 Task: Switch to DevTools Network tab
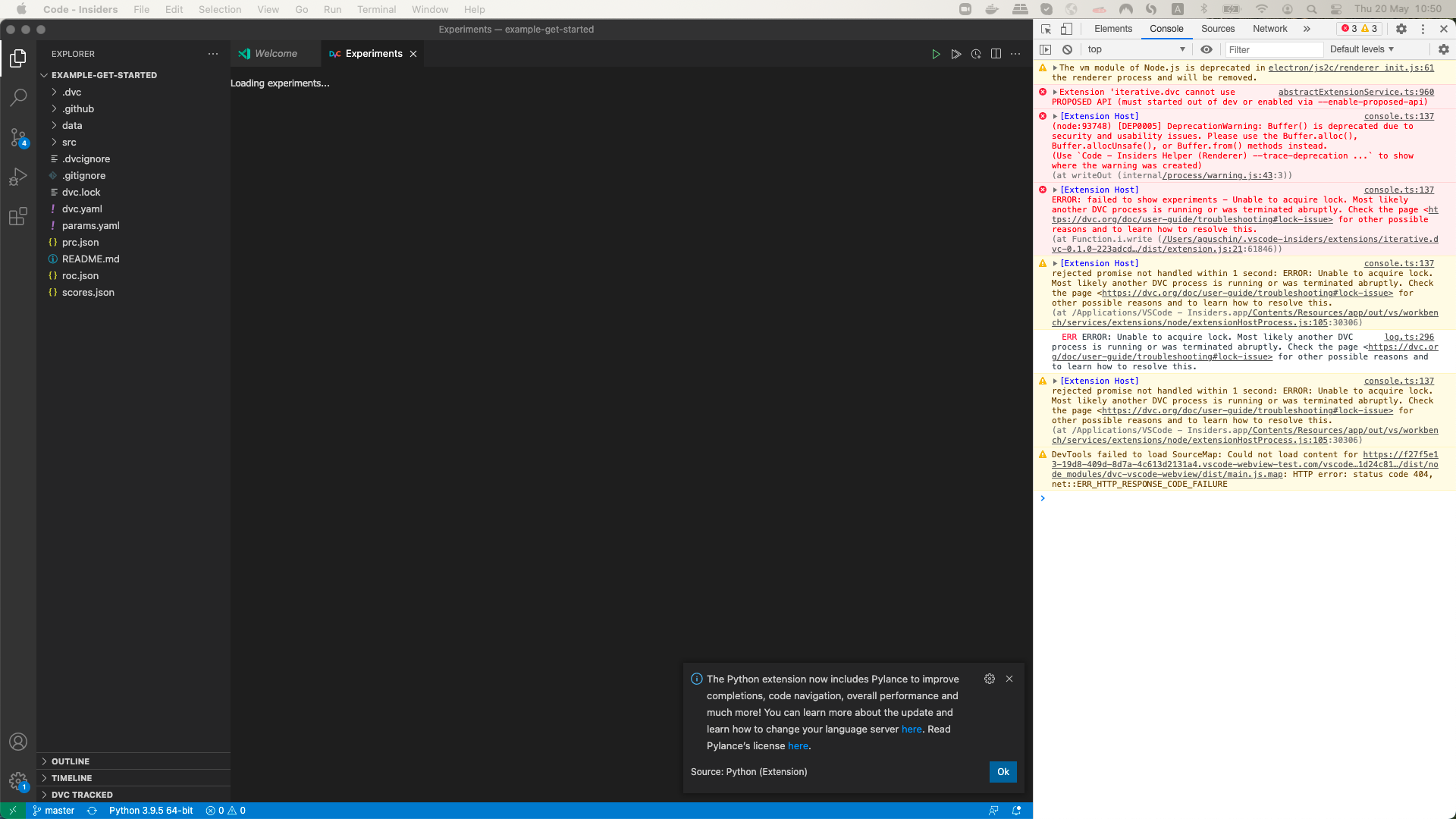[x=1270, y=29]
